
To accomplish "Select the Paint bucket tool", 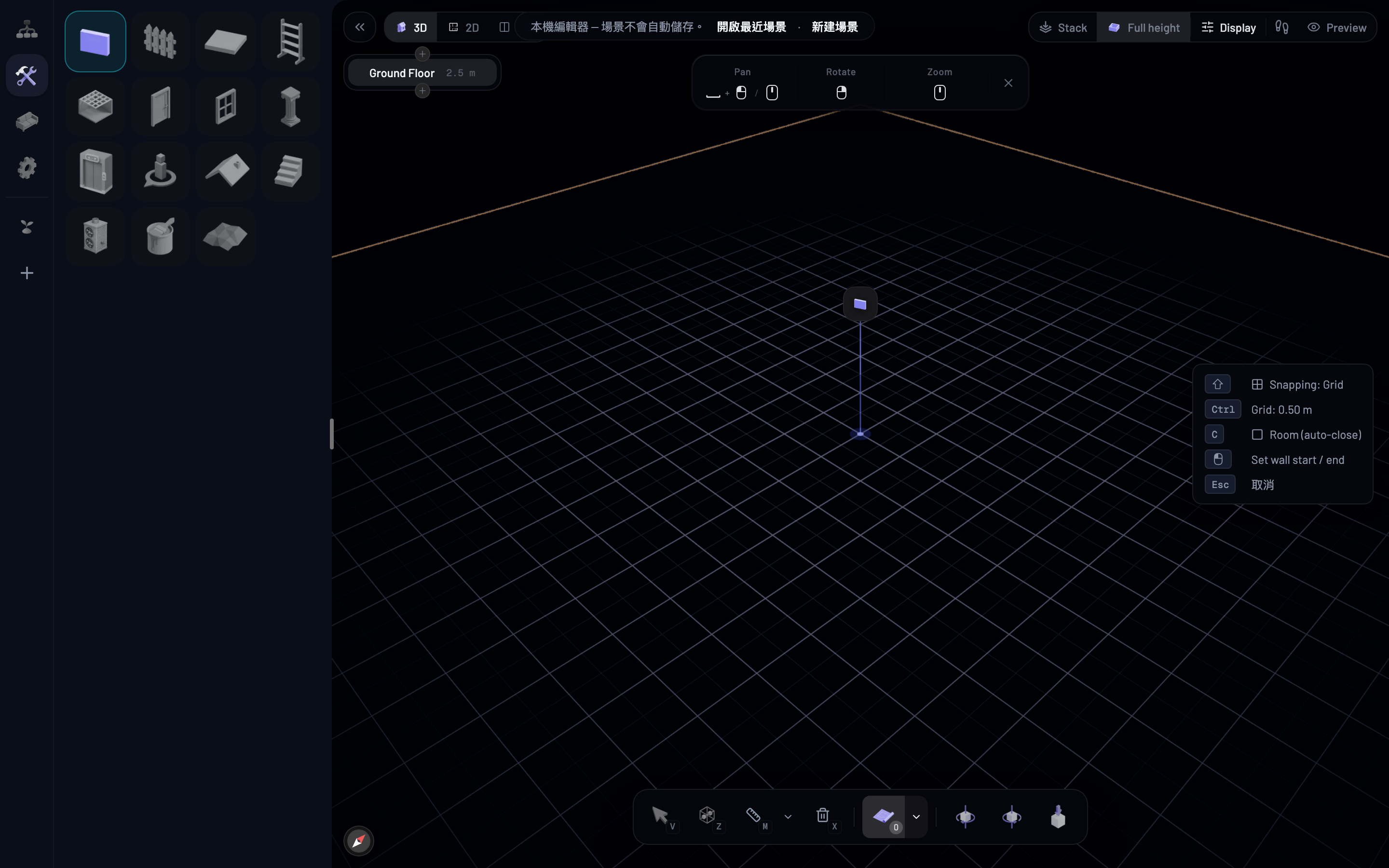I will coord(160,236).
